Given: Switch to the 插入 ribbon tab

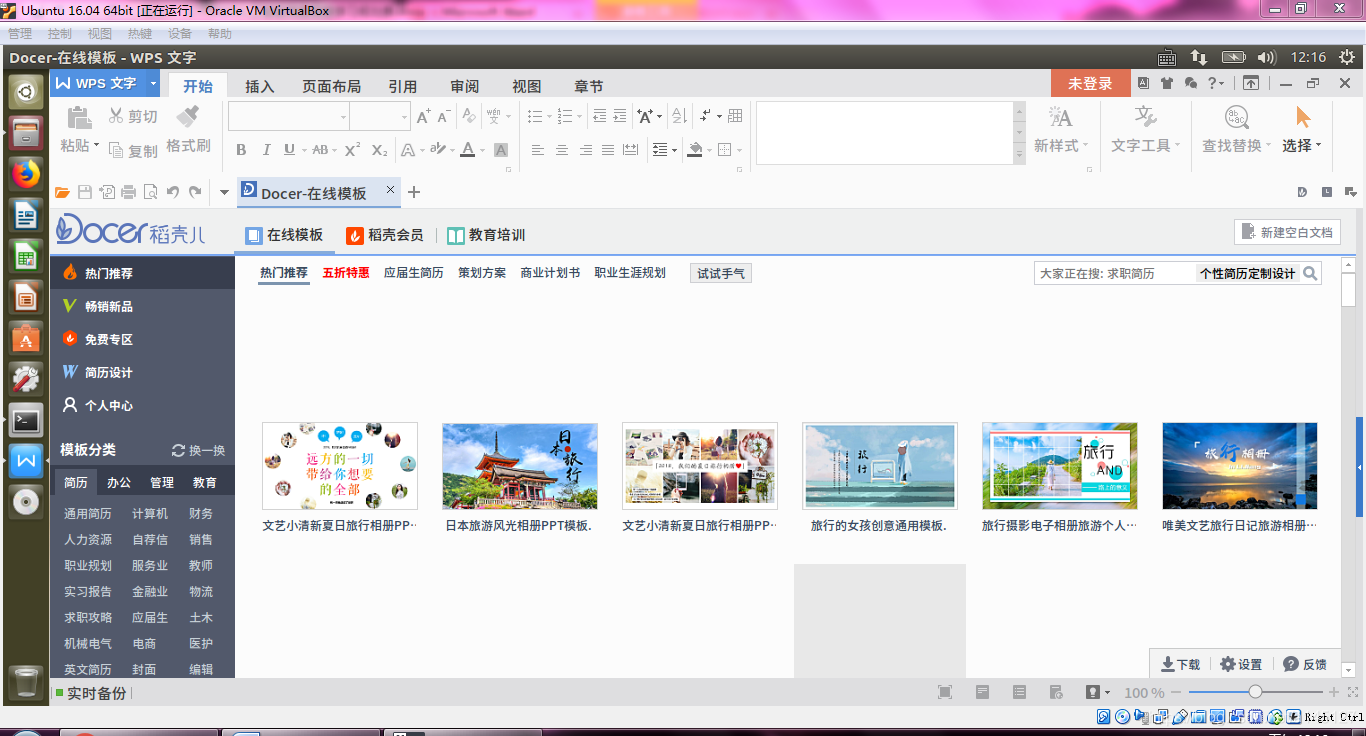Looking at the screenshot, I should coord(260,86).
